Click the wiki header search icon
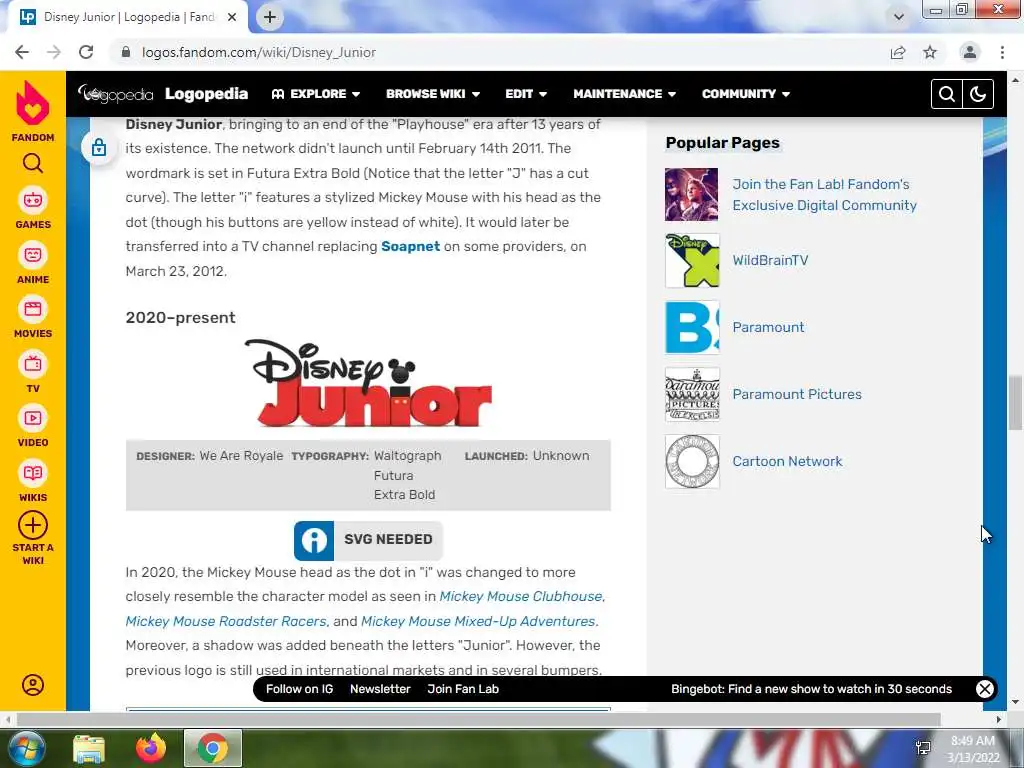This screenshot has width=1024, height=768. click(947, 94)
